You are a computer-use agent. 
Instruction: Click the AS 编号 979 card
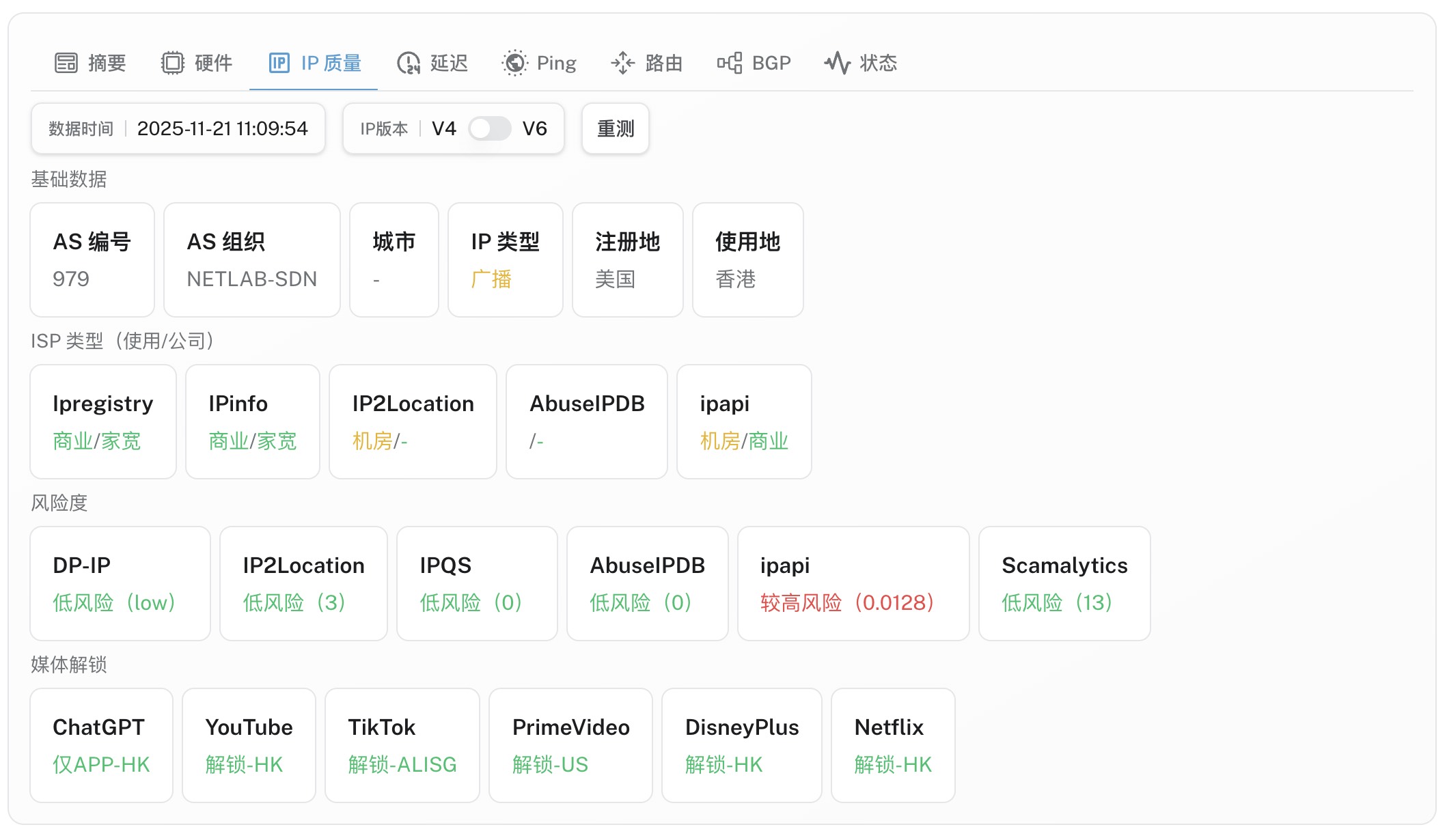tap(92, 260)
